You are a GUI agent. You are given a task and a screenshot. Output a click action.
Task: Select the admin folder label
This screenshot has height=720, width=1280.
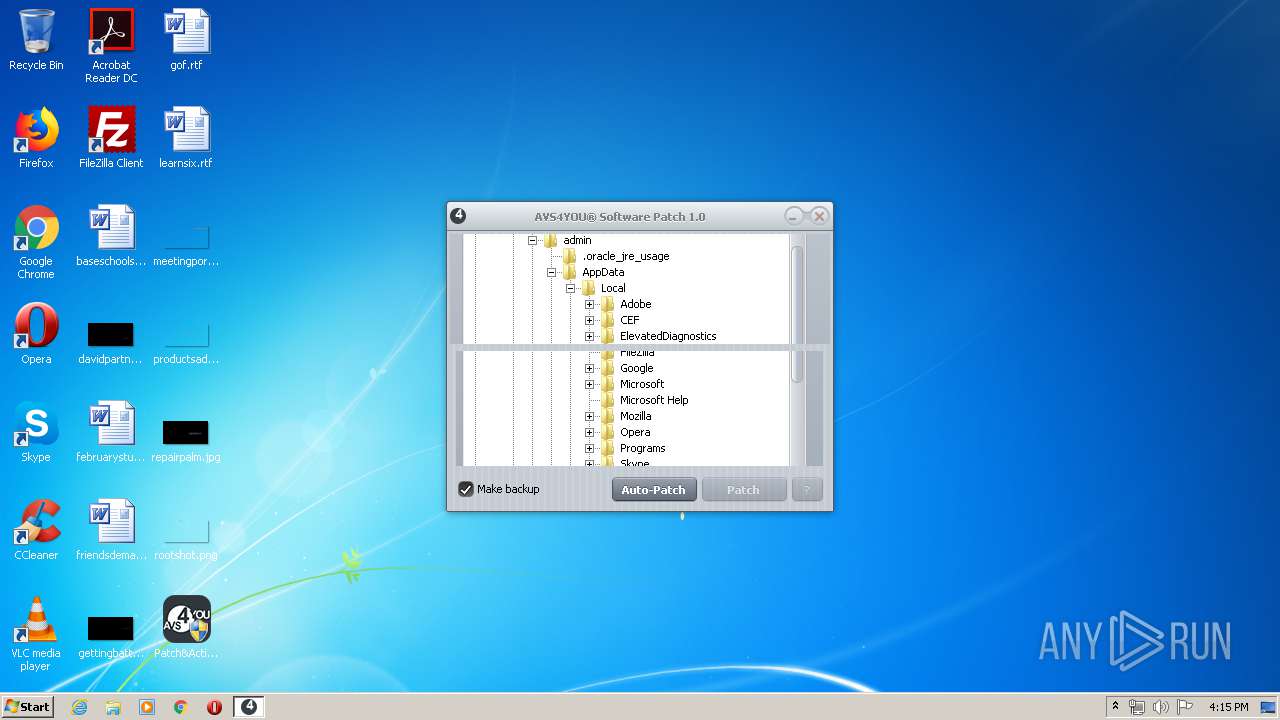coord(577,240)
